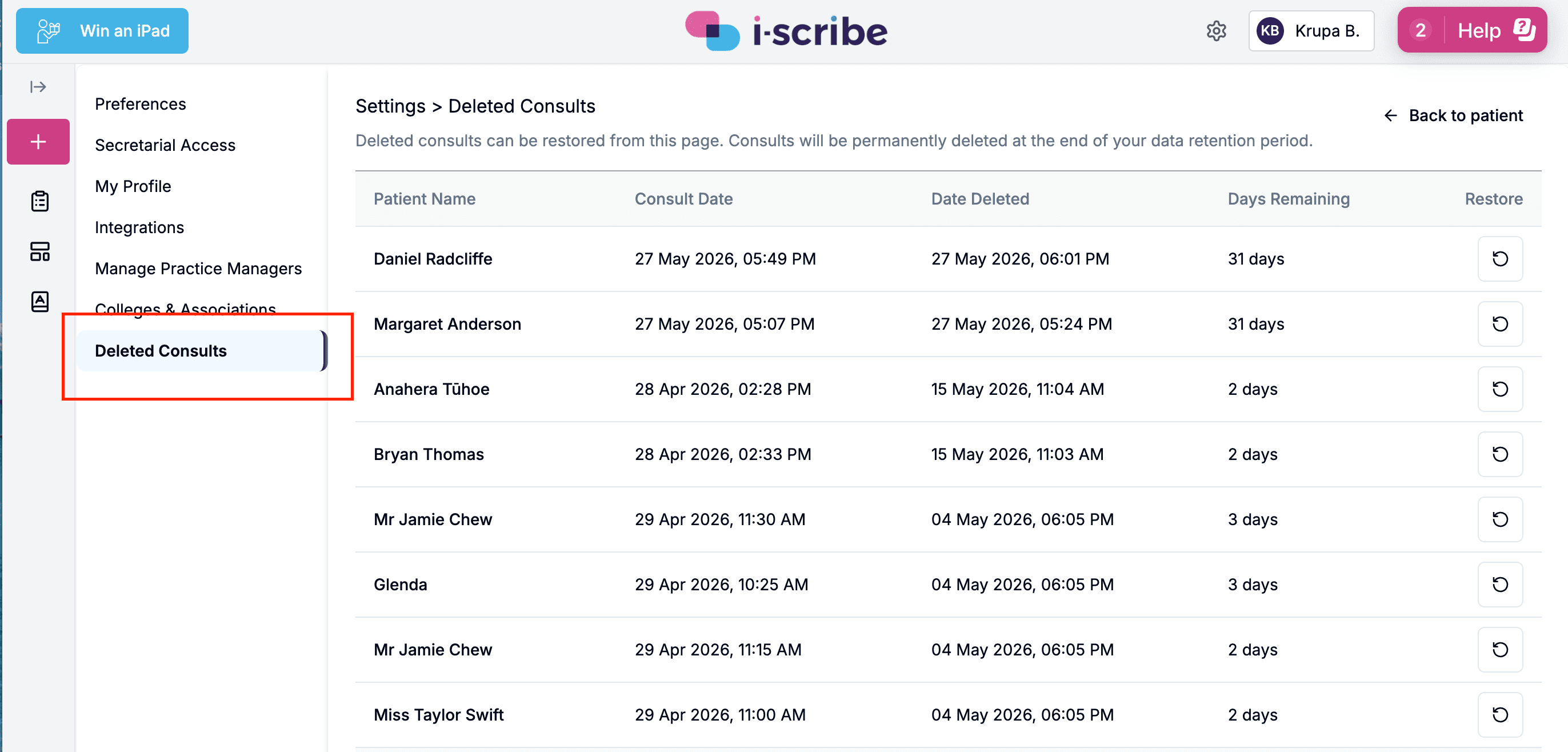Click the pink plus new consult button
Viewport: 1568px width, 752px height.
(38, 142)
